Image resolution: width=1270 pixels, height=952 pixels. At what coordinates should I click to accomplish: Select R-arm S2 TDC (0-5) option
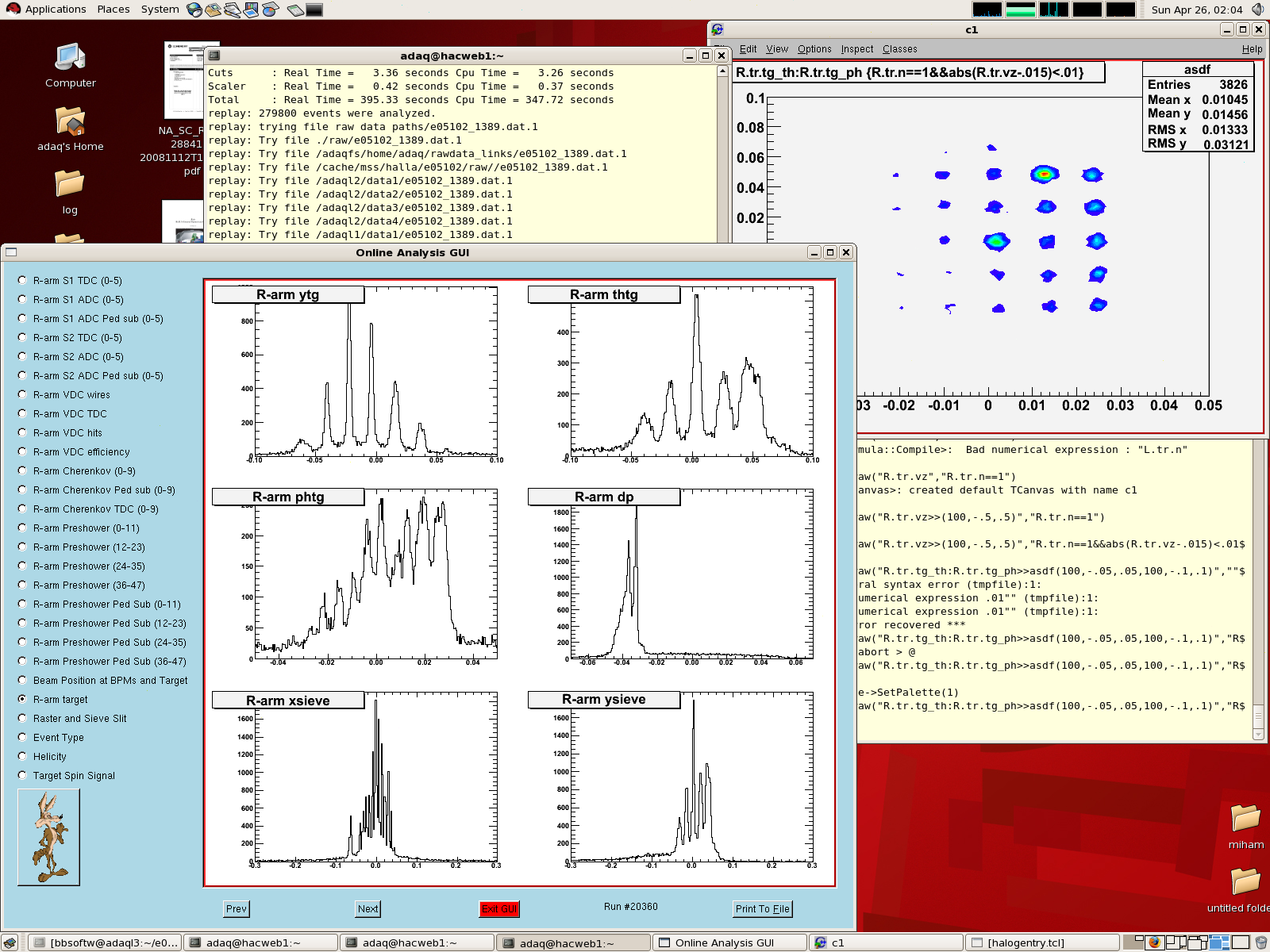point(22,337)
